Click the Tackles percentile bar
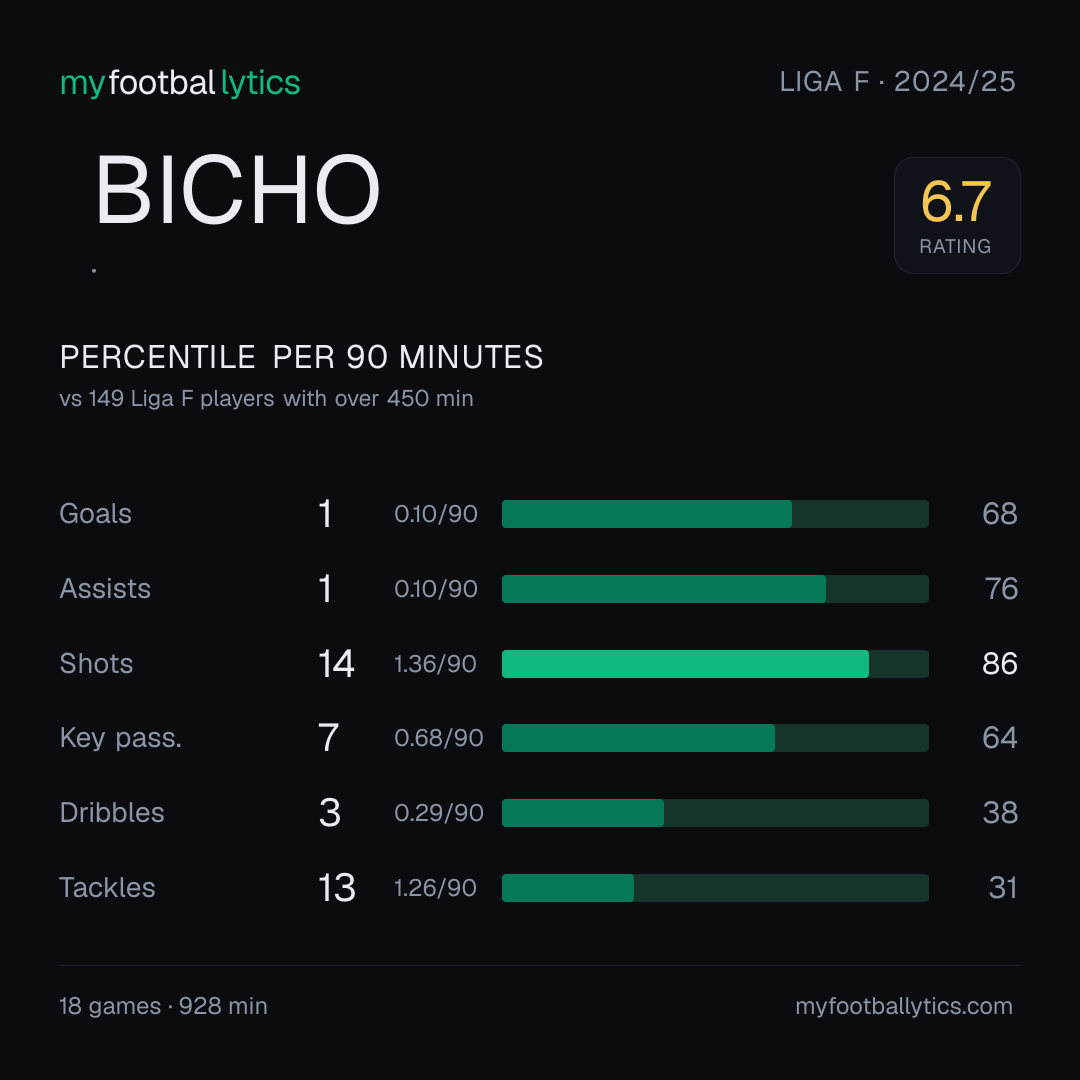This screenshot has width=1080, height=1080. [715, 888]
